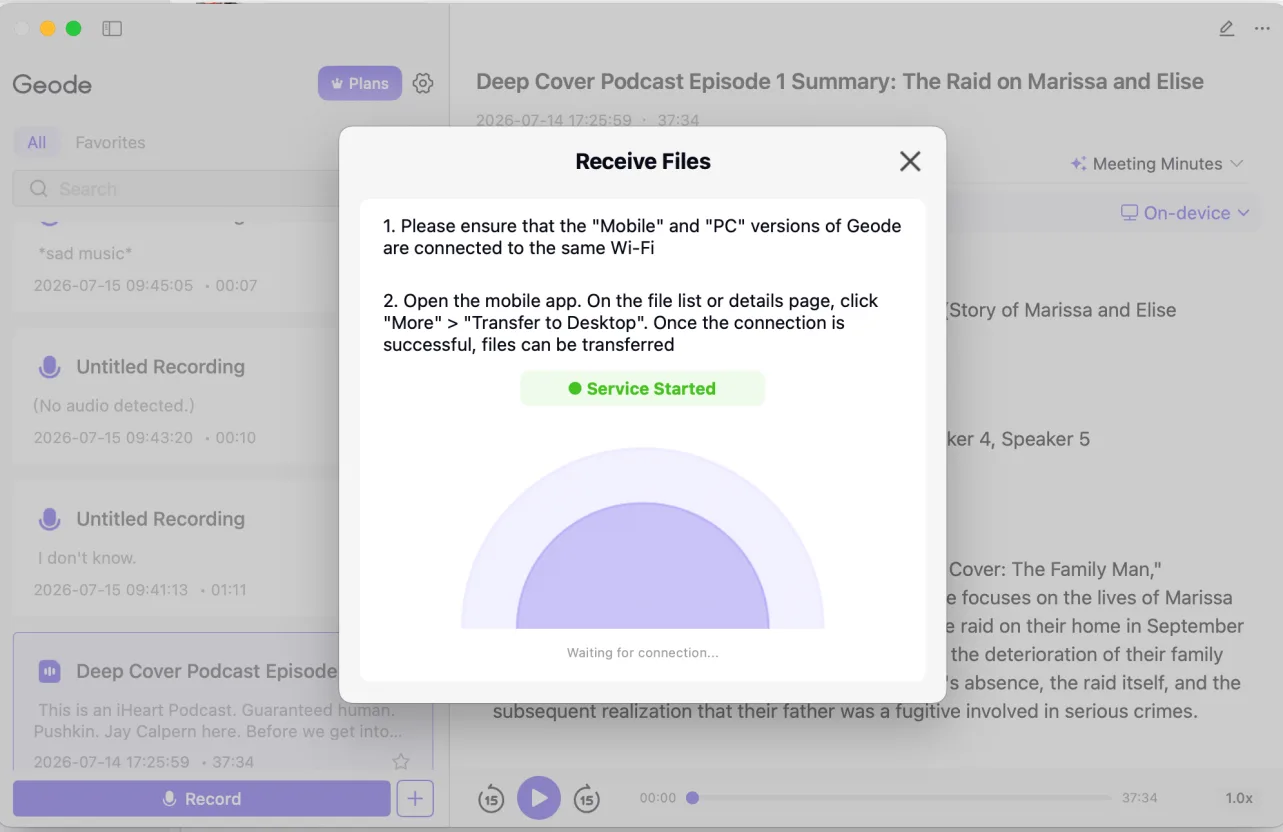Viewport: 1283px width, 832px height.
Task: Click the microphone icon of 09:43:20 recording
Action: pos(49,367)
